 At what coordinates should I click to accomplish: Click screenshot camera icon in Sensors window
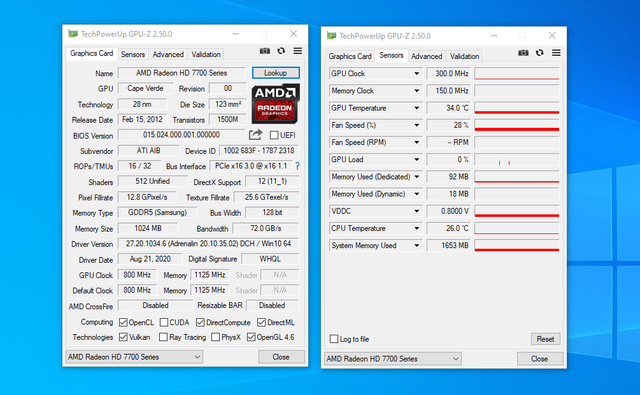[x=523, y=53]
